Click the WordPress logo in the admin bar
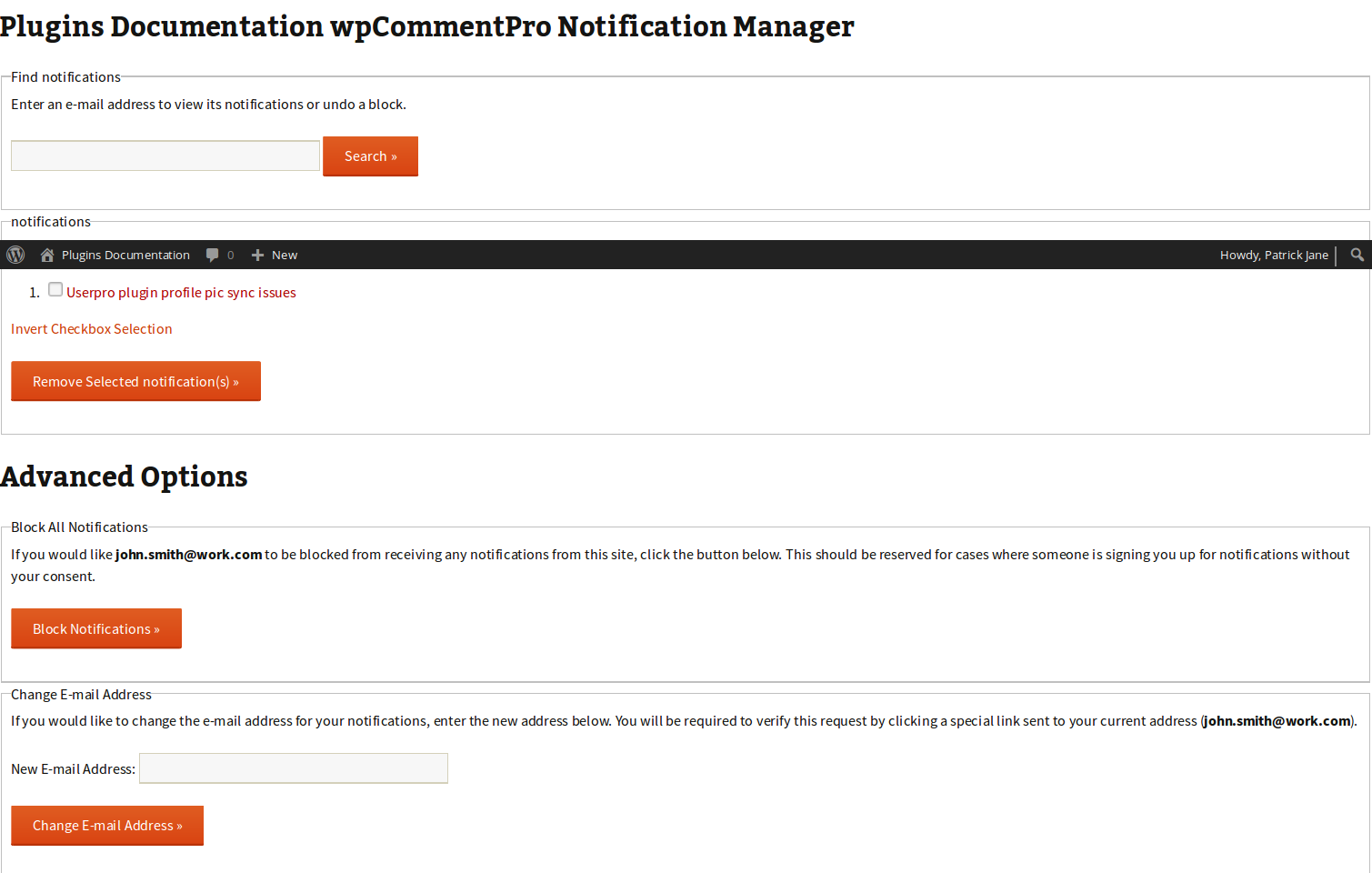 [x=15, y=255]
